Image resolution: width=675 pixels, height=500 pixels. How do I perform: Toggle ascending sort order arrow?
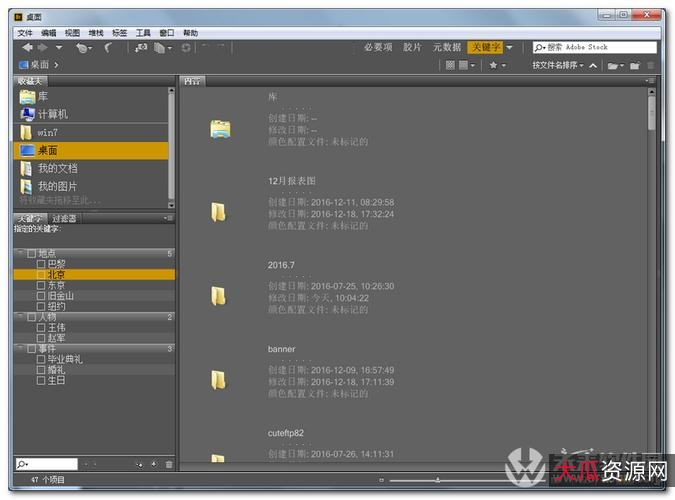pos(593,65)
